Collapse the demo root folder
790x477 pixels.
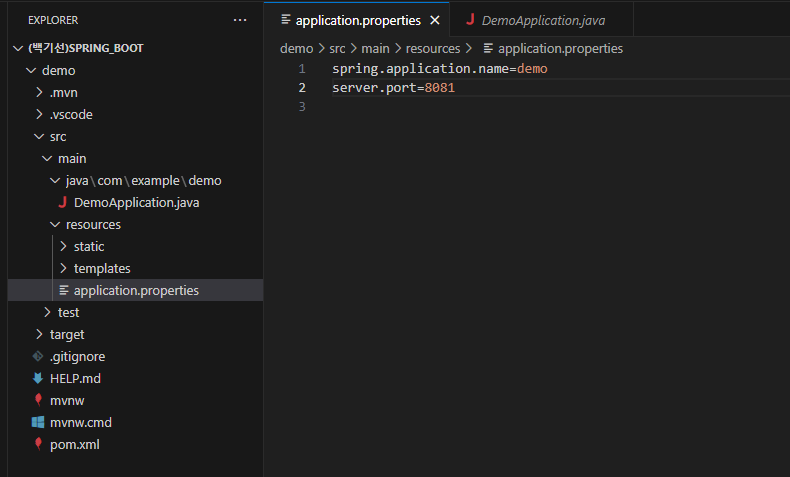click(x=30, y=71)
